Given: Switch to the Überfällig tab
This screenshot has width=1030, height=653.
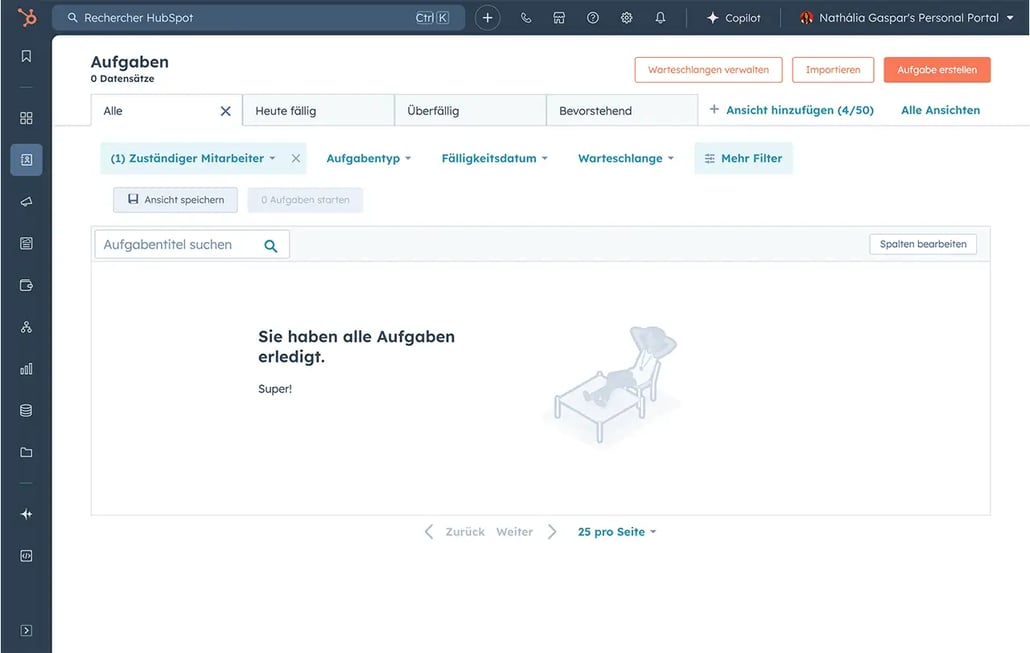Looking at the screenshot, I should [441, 110].
